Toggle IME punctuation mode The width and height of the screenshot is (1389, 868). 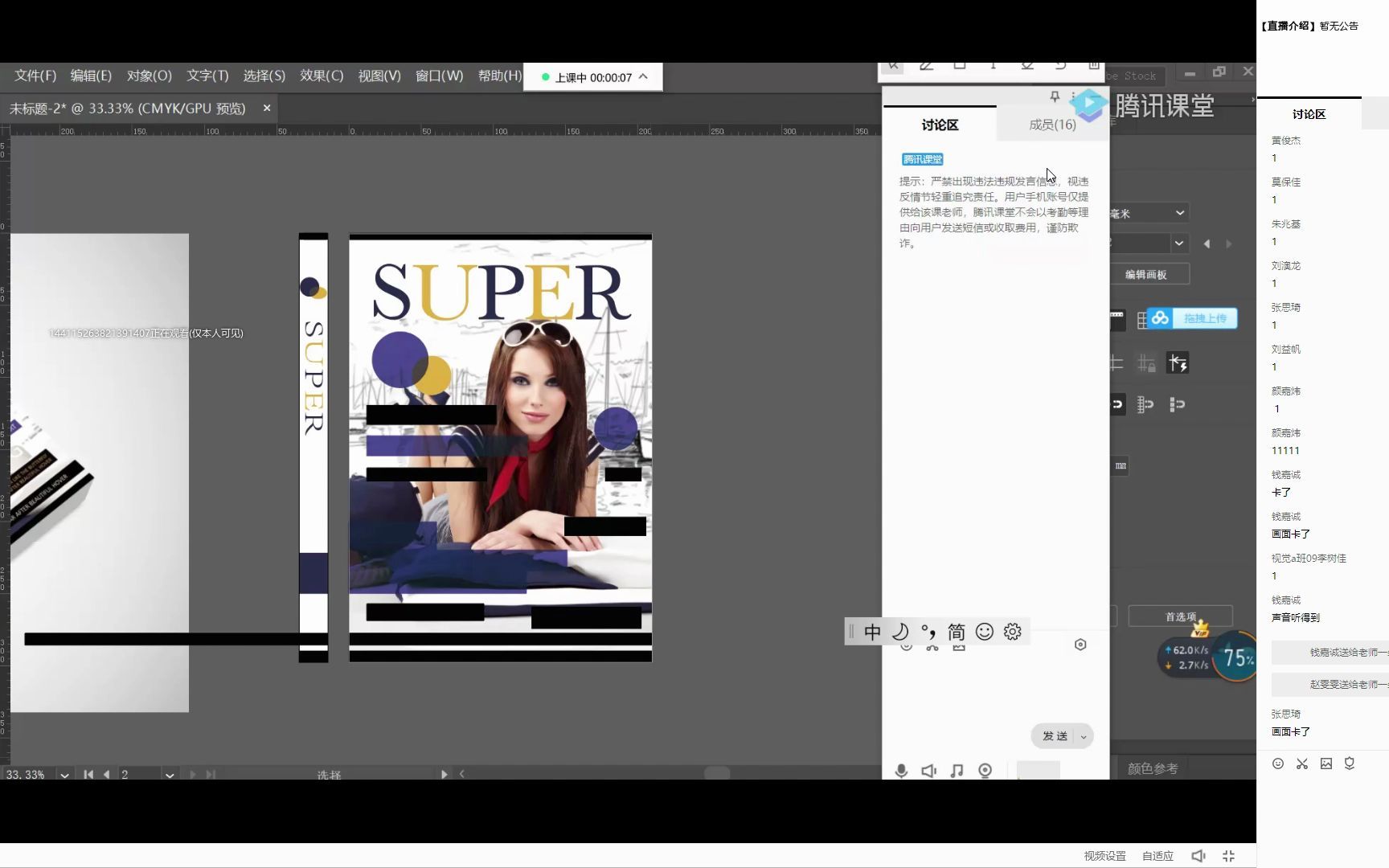pos(928,632)
